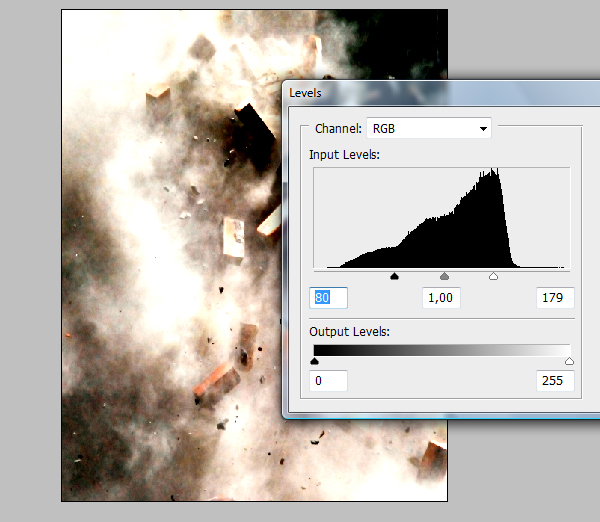Click the Output Levels label
Viewport: 600px width, 522px height.
tap(349, 331)
